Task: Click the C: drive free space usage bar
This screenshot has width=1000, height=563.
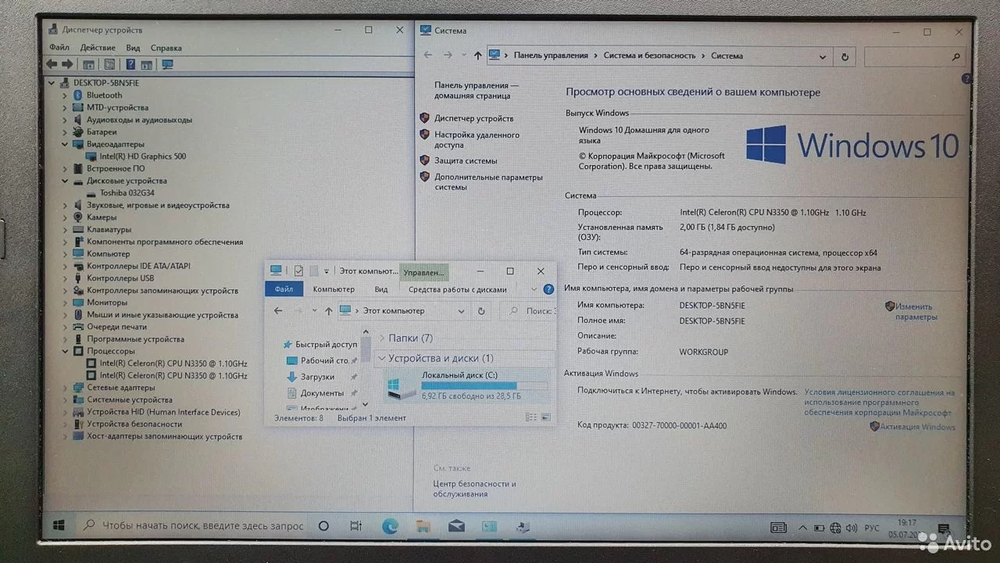Action: [x=483, y=386]
